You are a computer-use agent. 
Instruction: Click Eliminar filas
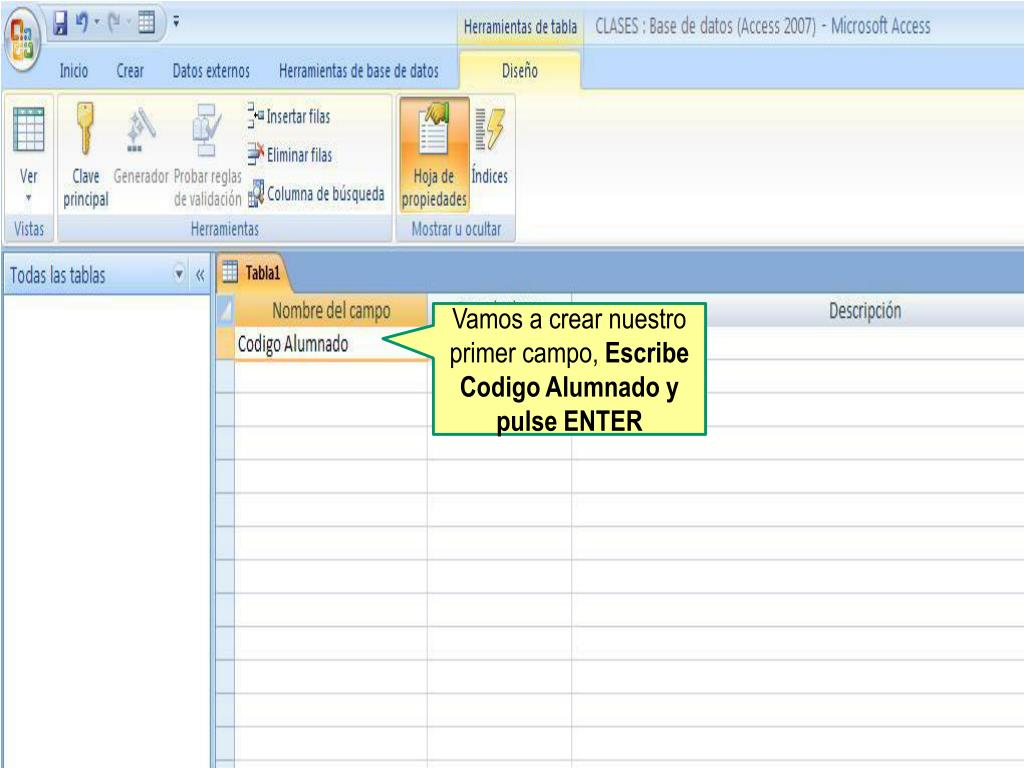tap(289, 155)
